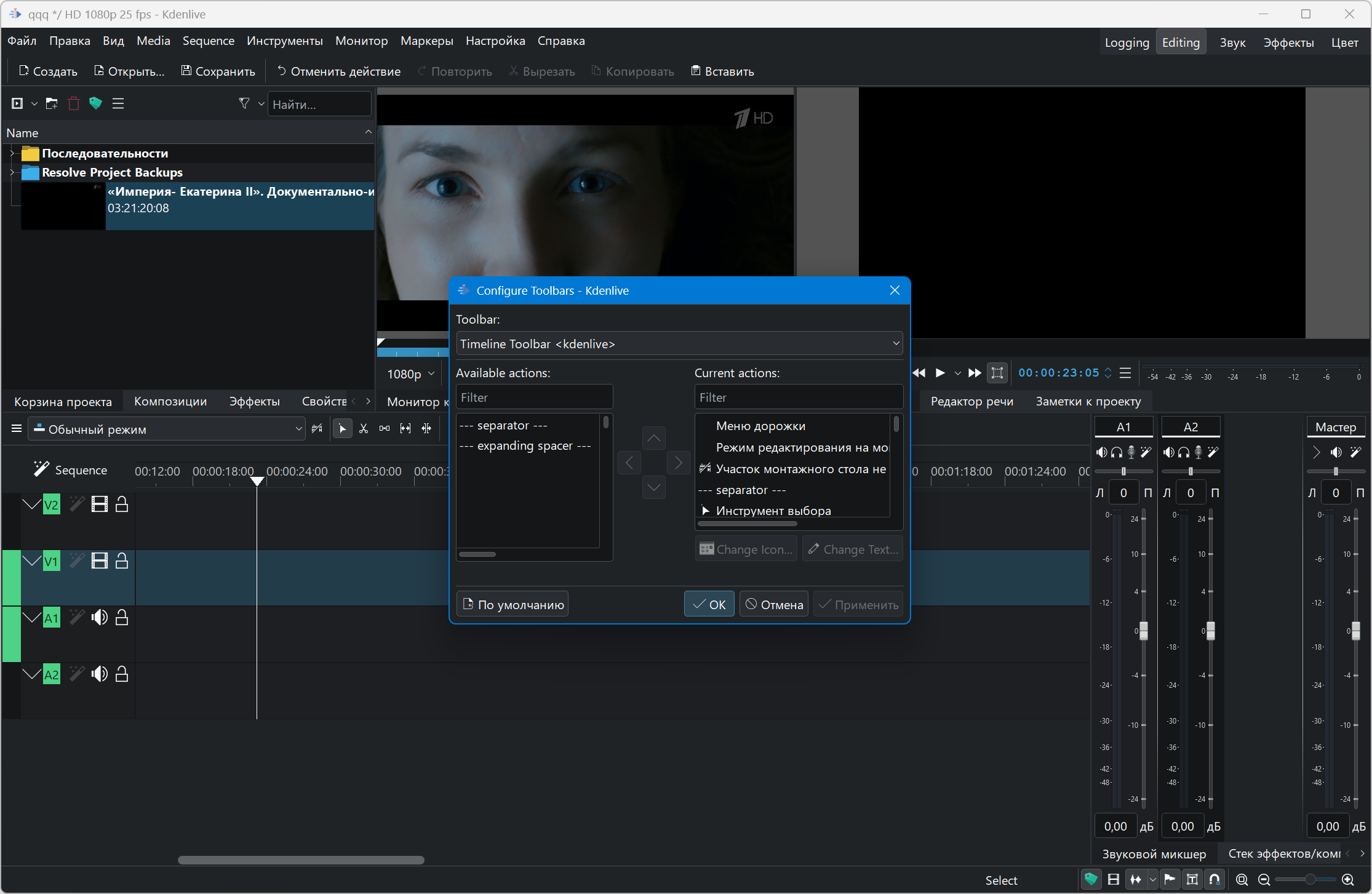The image size is (1372, 894).
Task: Select the razor cut tool in timeline toolbar
Action: click(364, 429)
